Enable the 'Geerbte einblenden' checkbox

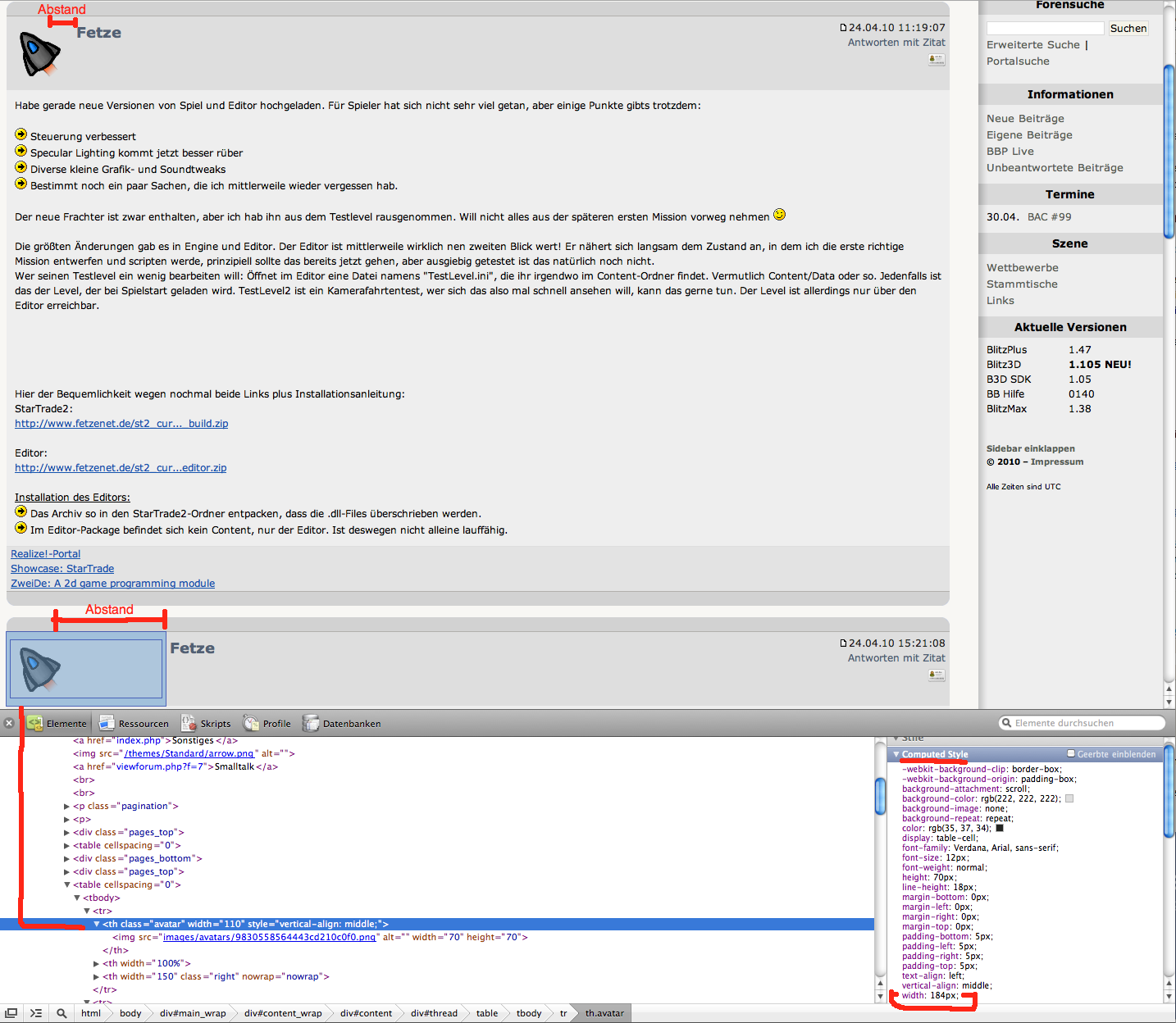point(1071,753)
